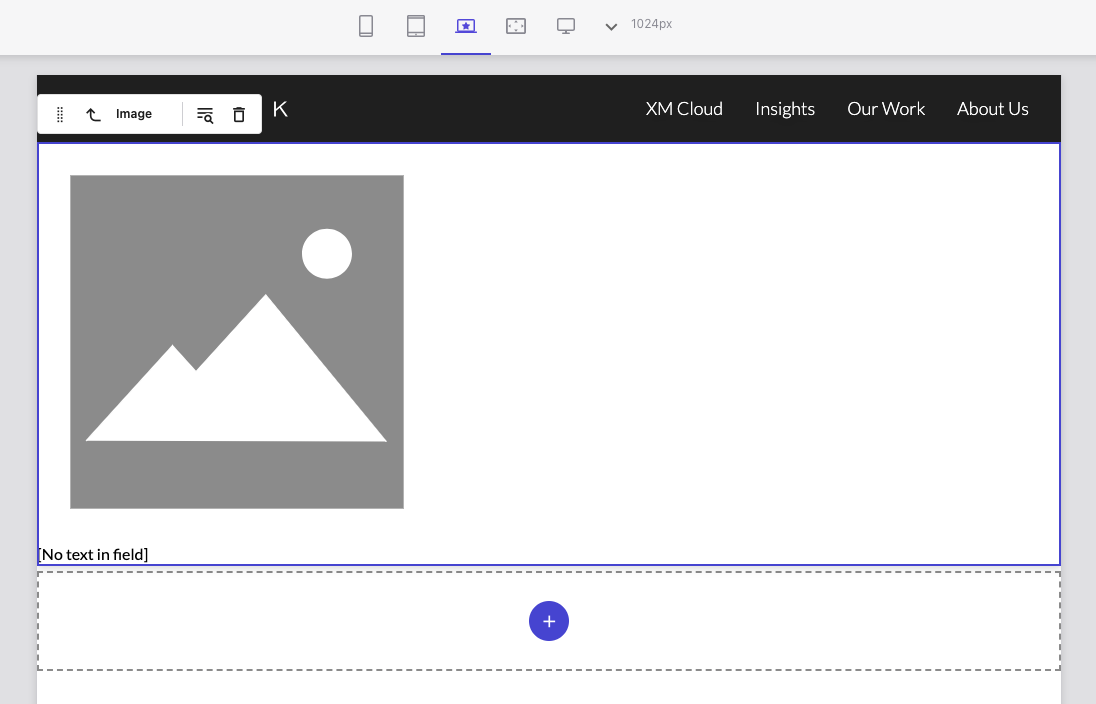Delete the Image component via trash icon
Screen dimensions: 1096x704
coord(239,114)
